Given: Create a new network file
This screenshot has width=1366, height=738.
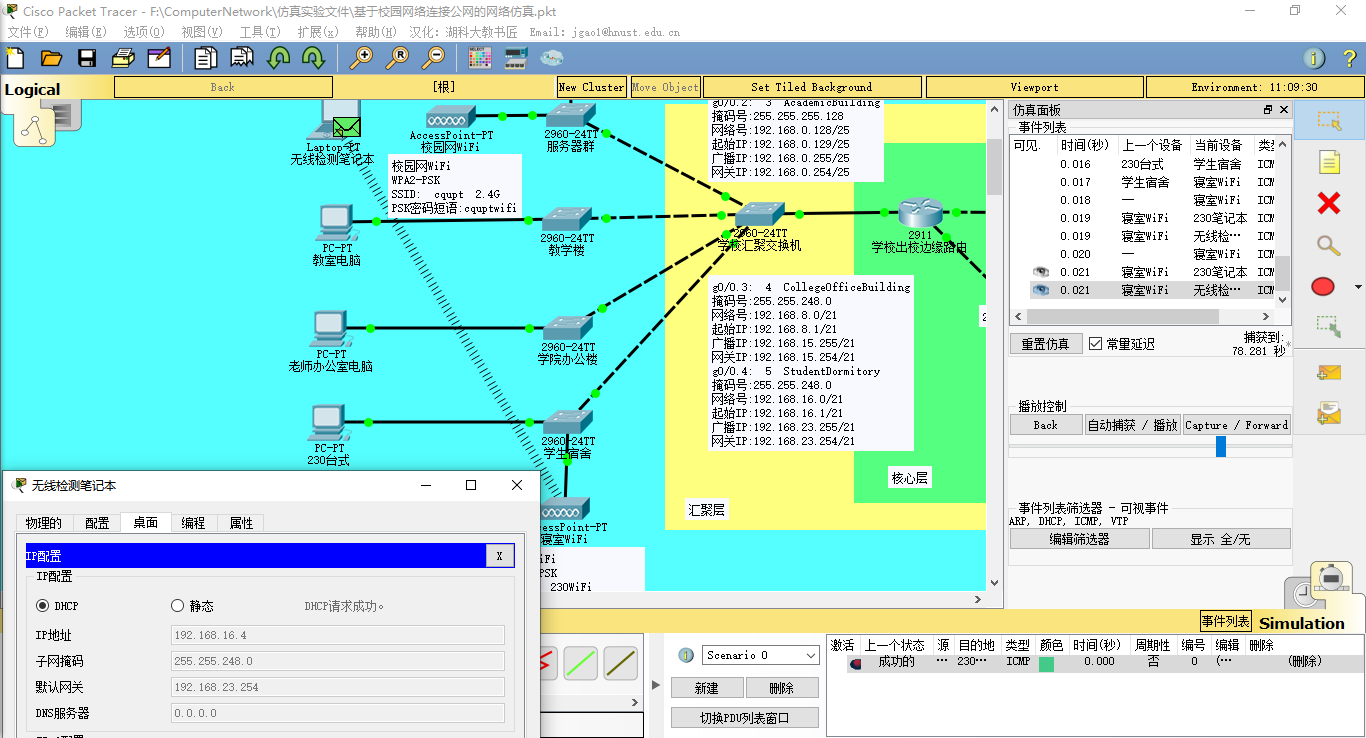Looking at the screenshot, I should 17,58.
